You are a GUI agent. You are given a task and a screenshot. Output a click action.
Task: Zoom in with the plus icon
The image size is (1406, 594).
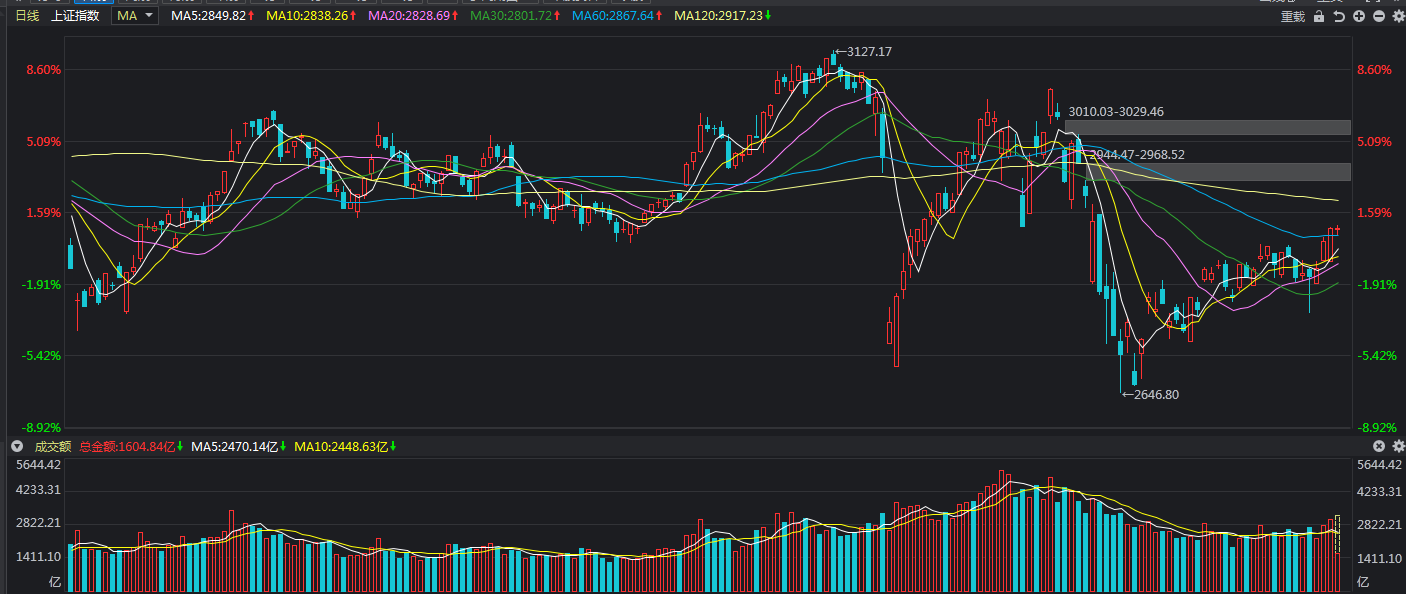click(x=1359, y=17)
